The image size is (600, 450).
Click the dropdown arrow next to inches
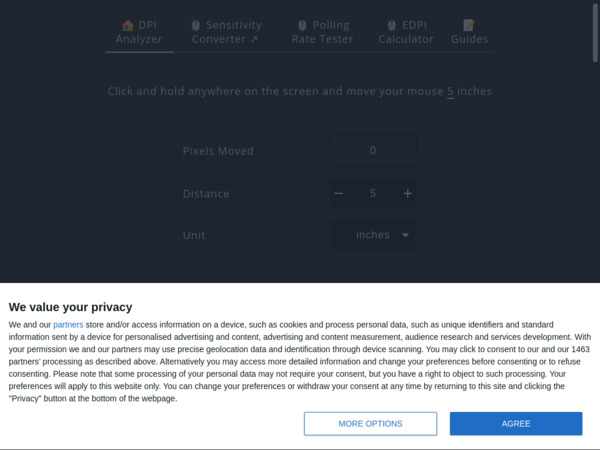tap(406, 235)
